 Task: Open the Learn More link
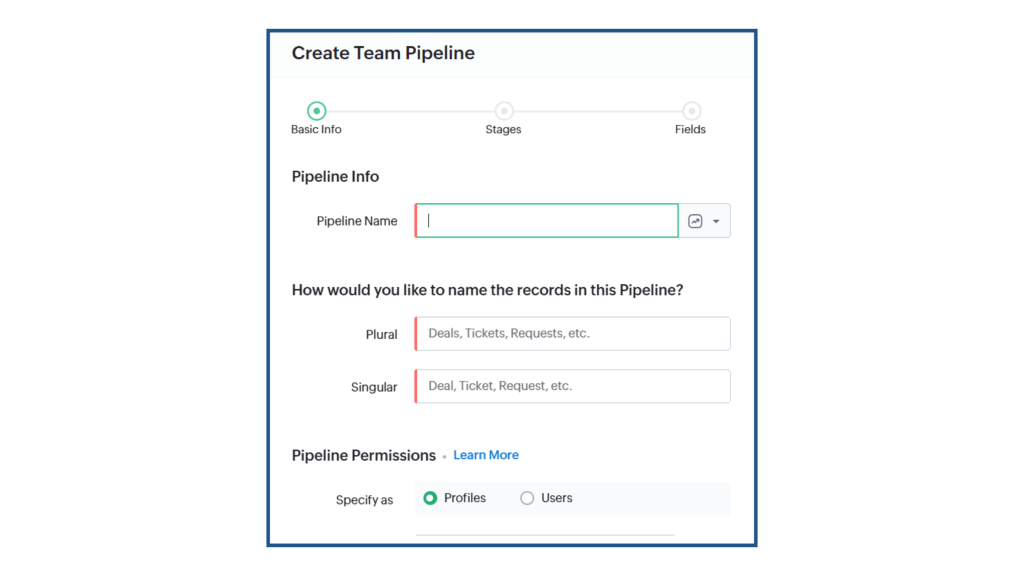[x=486, y=455]
